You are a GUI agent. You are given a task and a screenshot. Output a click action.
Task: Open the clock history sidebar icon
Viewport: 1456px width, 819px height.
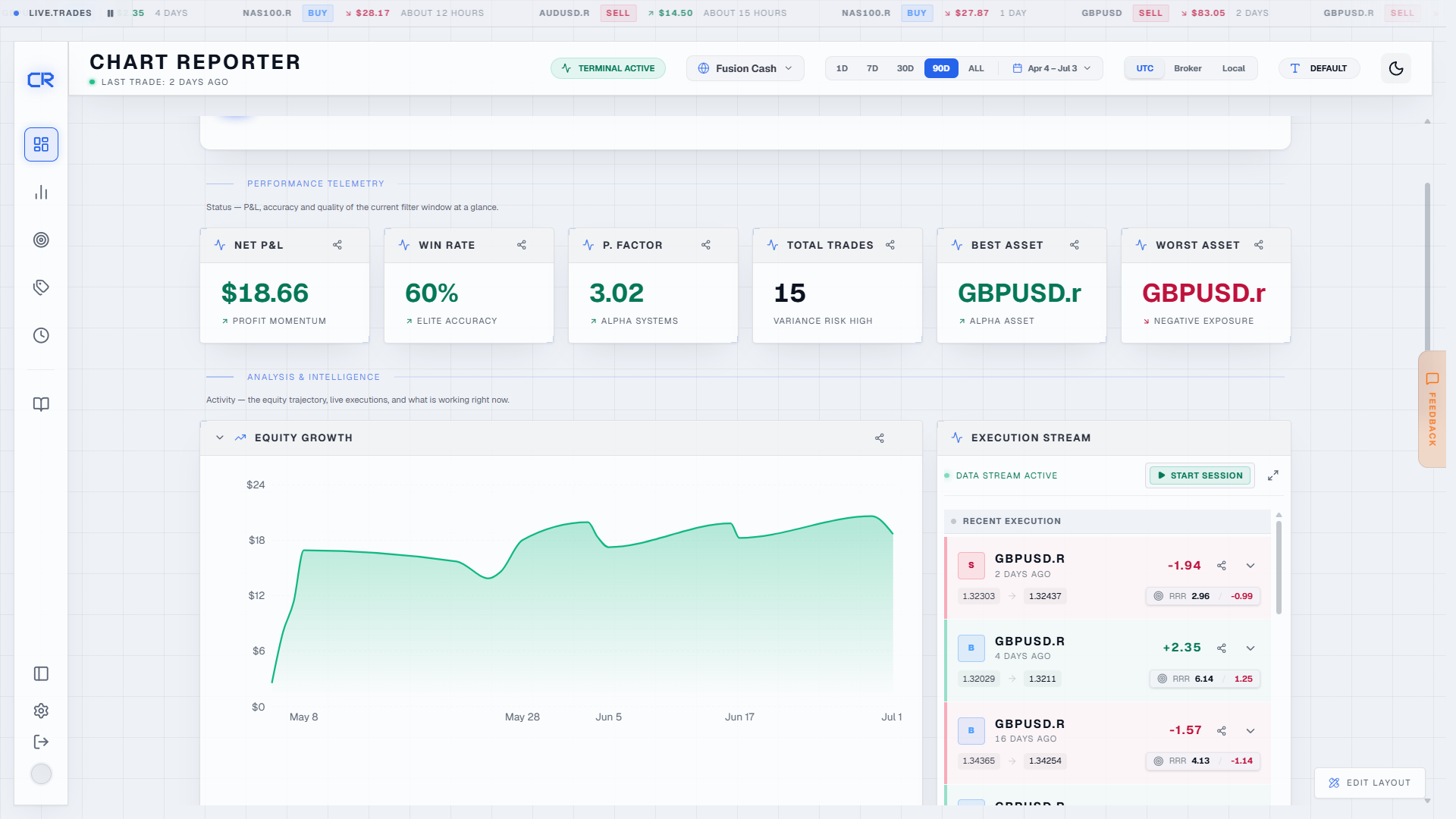pyautogui.click(x=41, y=335)
